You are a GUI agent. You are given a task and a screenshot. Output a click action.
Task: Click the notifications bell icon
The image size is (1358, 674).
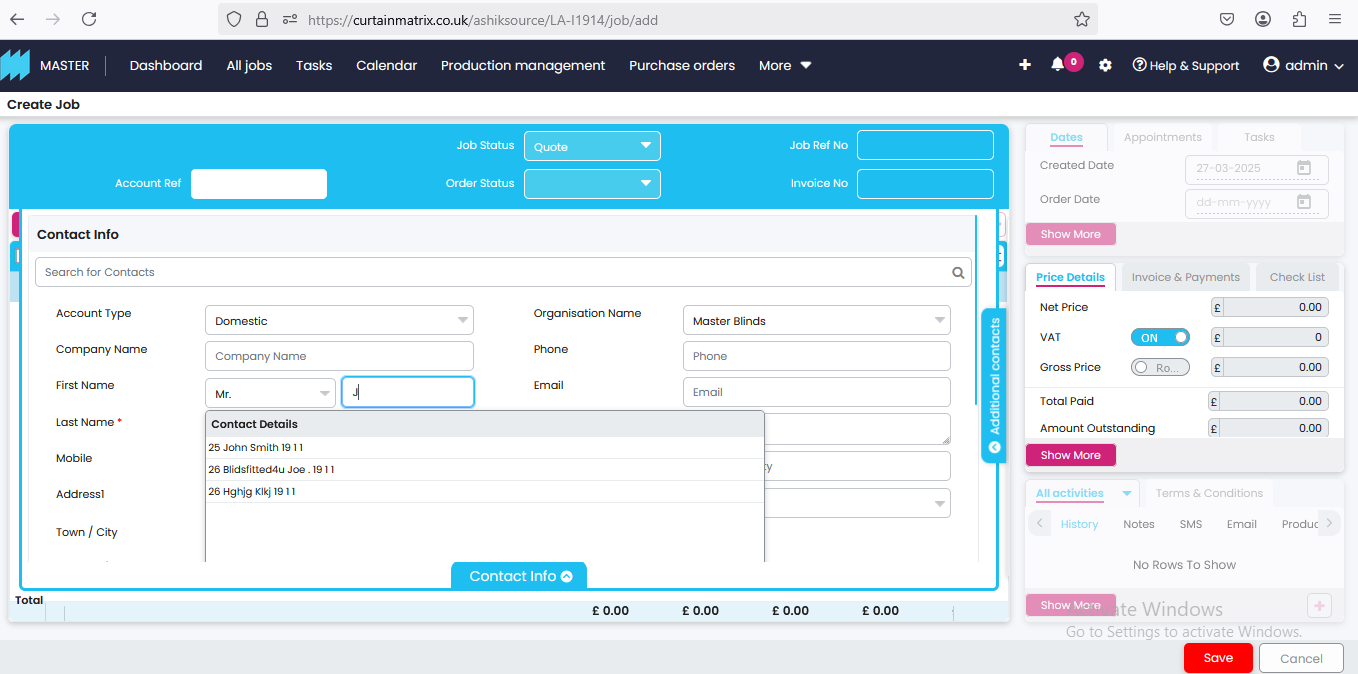click(x=1057, y=65)
